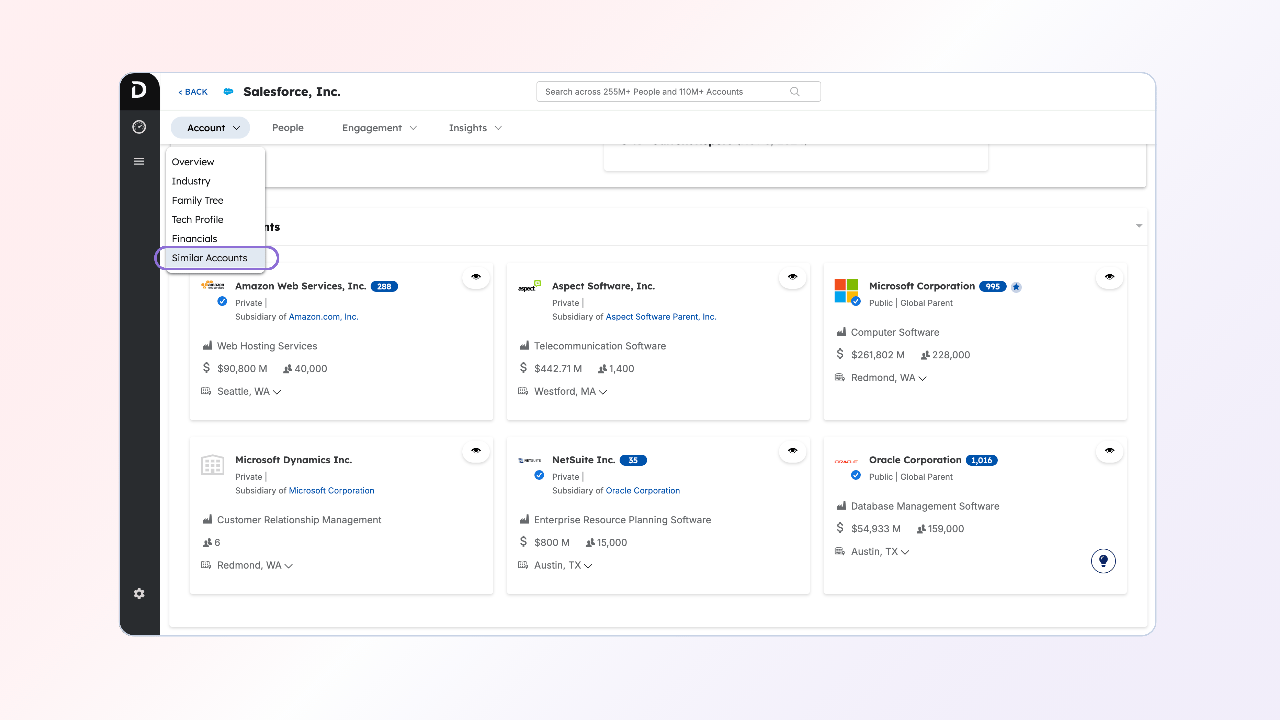The width and height of the screenshot is (1280, 720).
Task: Open the hamburger menu in sidebar
Action: point(139,161)
